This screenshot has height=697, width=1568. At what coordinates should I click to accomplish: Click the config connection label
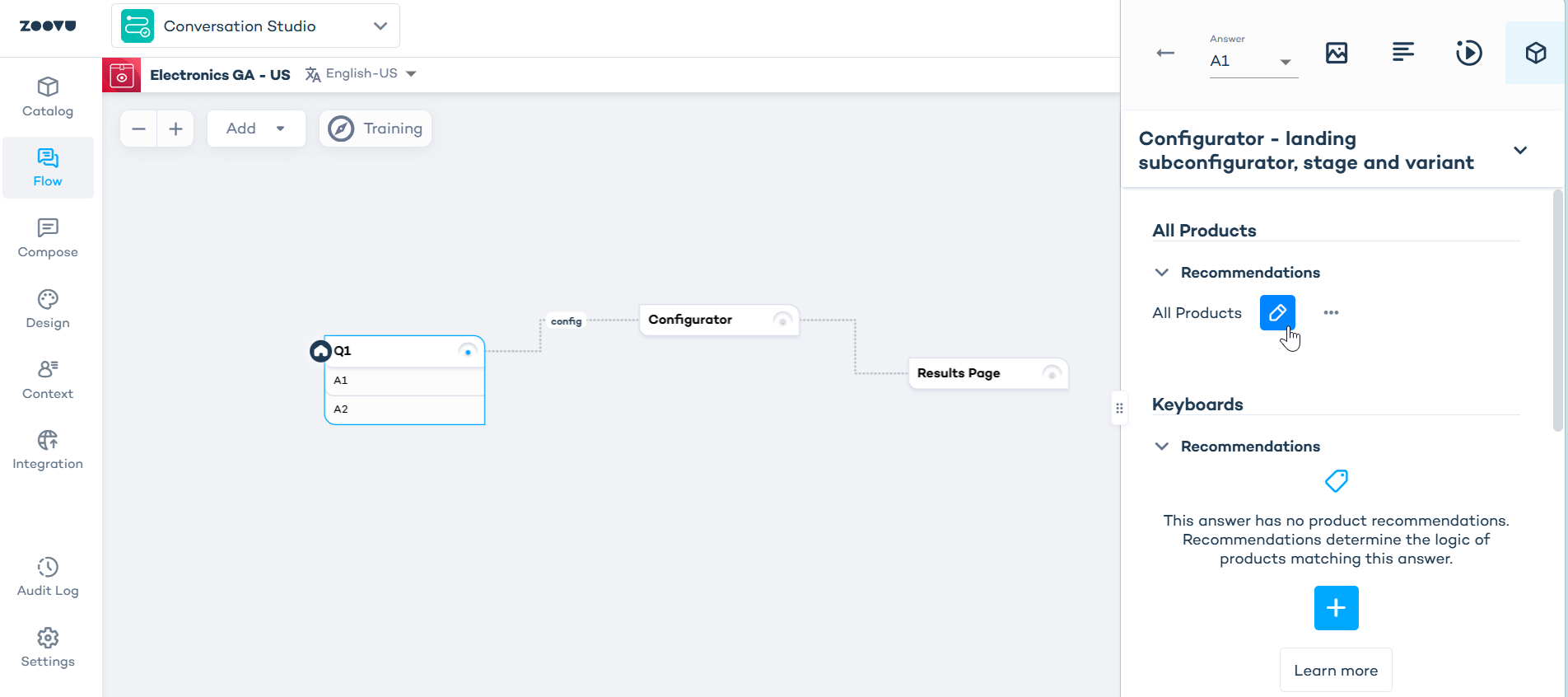pos(567,321)
